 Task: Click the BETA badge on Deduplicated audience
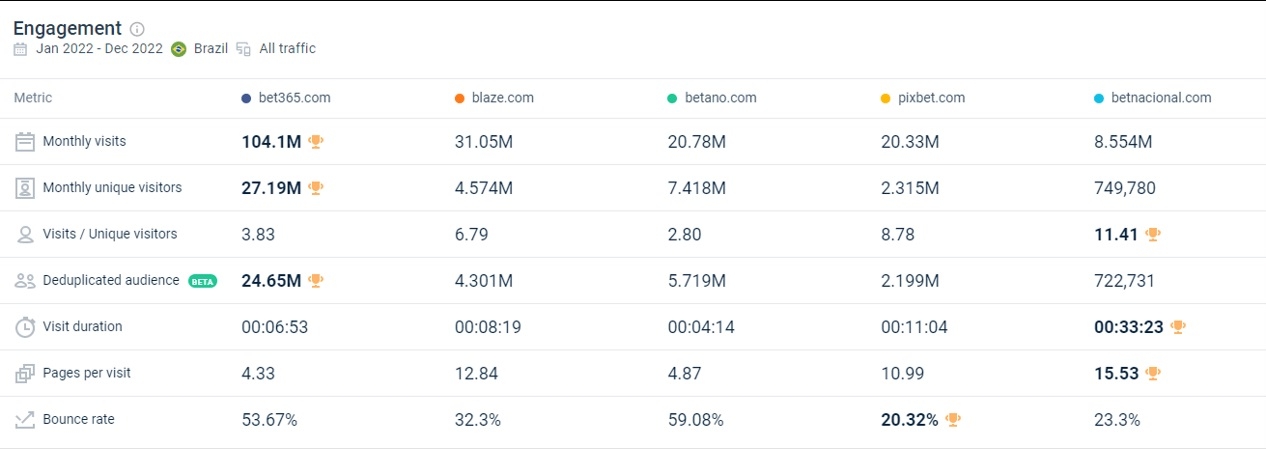click(x=203, y=281)
